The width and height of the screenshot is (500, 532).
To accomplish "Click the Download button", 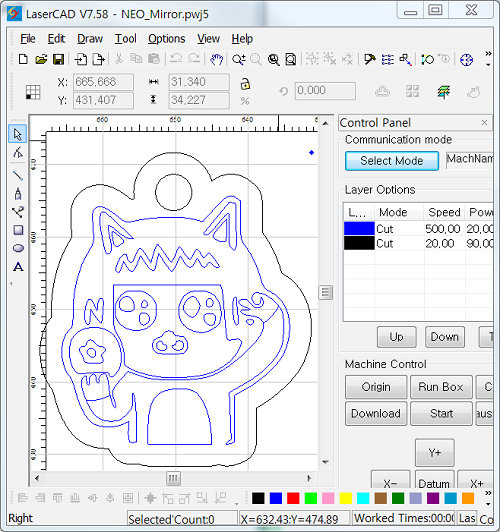I will [x=376, y=414].
